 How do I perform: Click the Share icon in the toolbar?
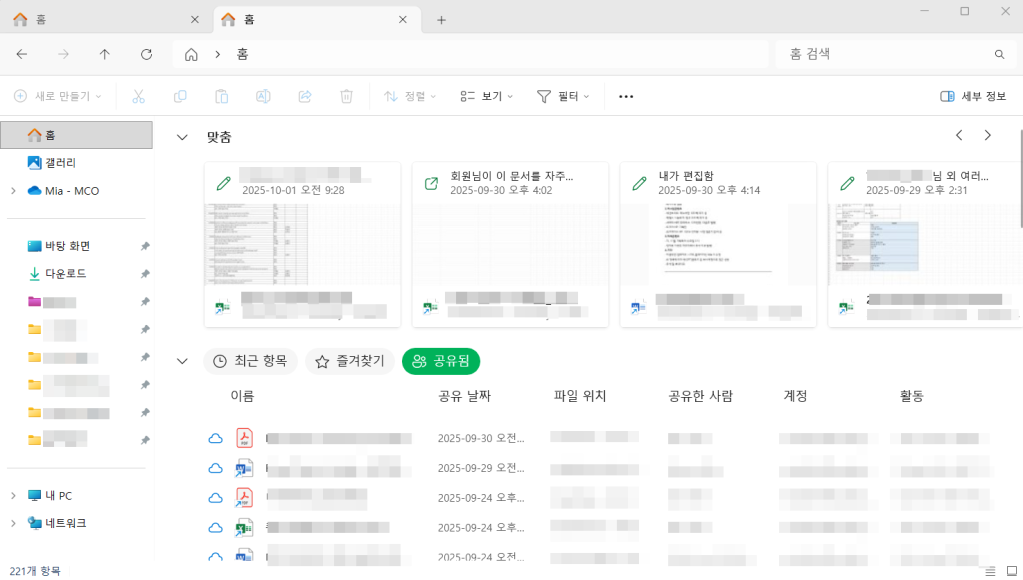click(x=304, y=96)
